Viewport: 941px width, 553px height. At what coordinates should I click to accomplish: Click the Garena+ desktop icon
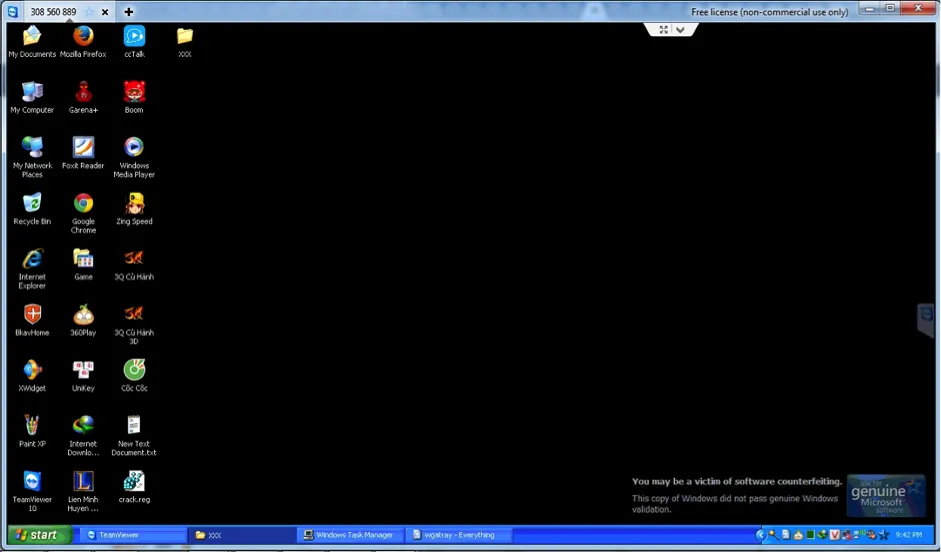(x=83, y=92)
